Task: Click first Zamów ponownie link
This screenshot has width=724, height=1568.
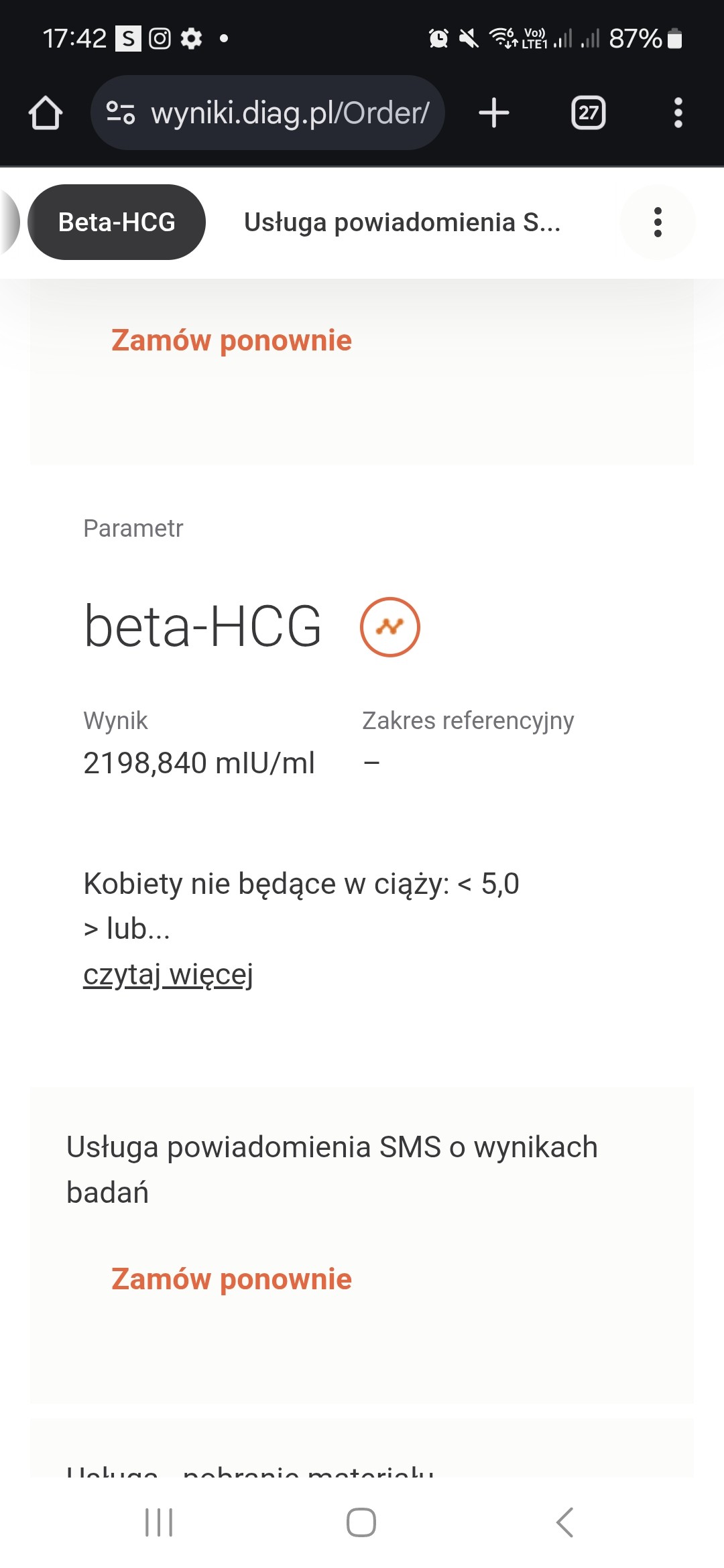Action: (231, 340)
